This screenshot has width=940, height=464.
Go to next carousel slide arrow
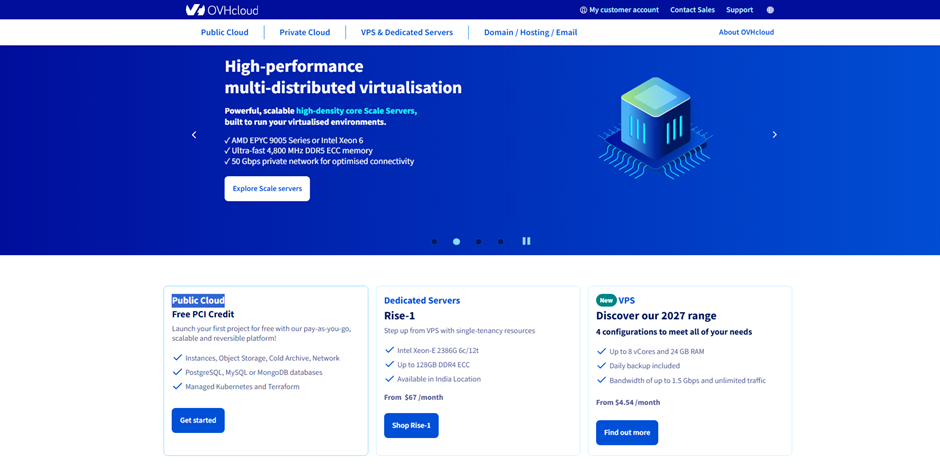point(775,135)
